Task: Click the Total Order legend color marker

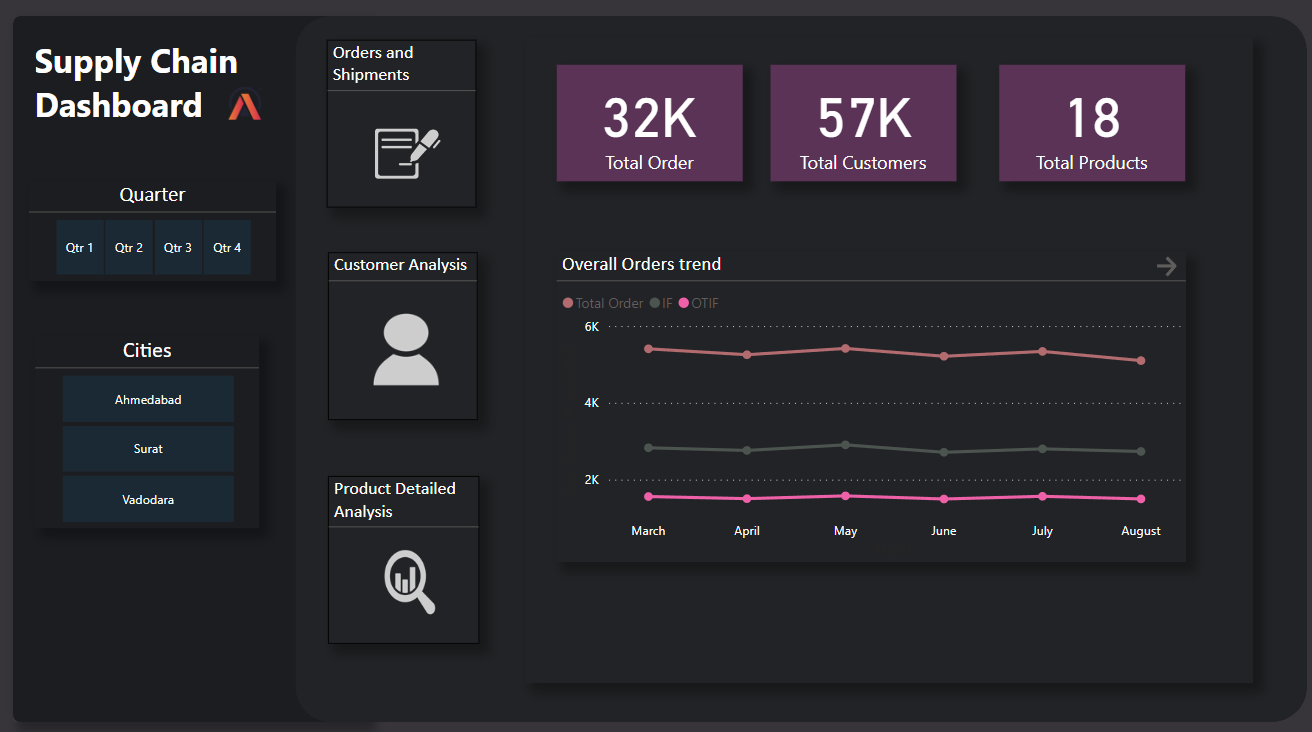Action: tap(568, 303)
